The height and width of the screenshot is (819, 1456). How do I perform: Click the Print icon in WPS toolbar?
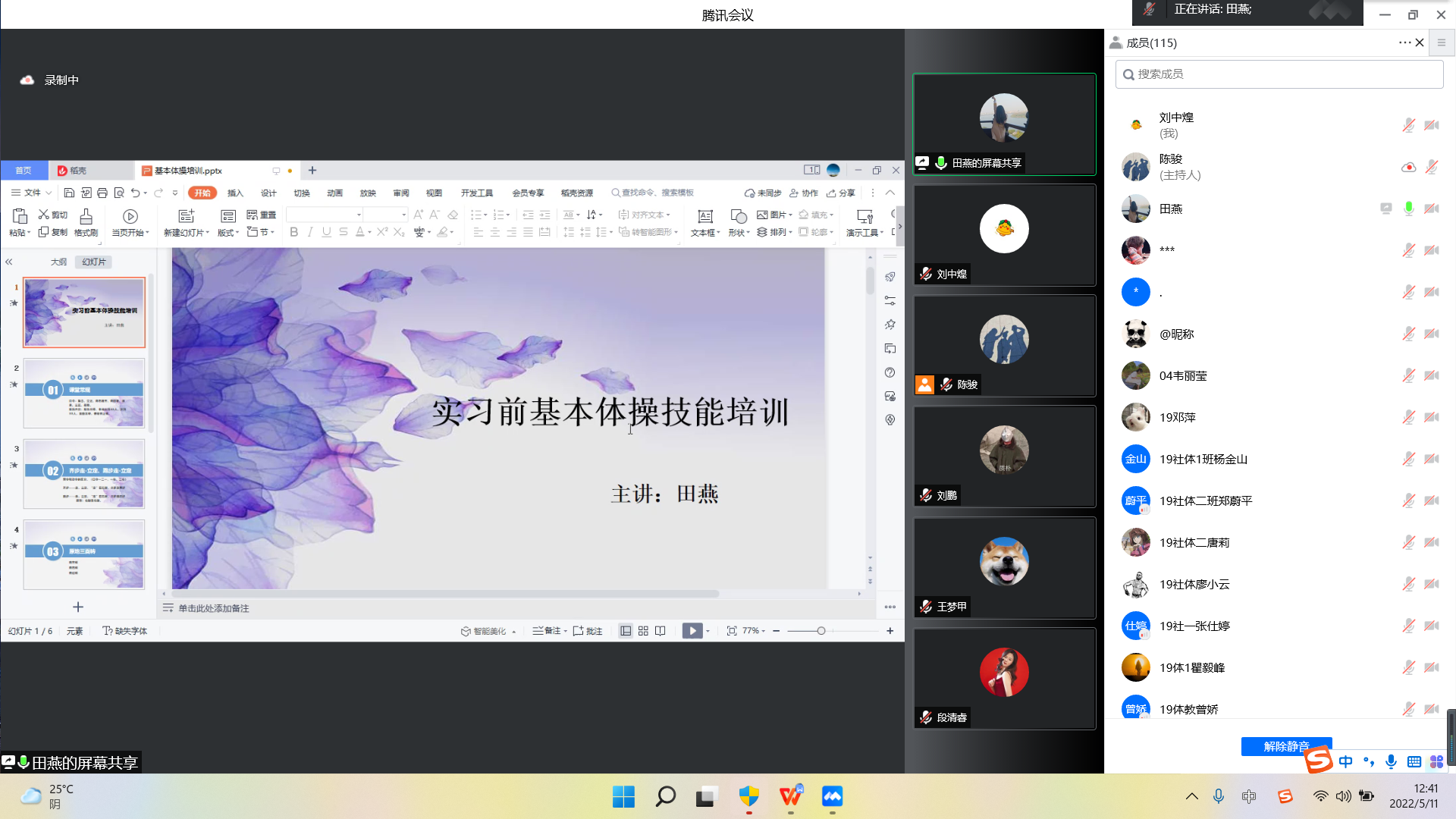point(102,193)
